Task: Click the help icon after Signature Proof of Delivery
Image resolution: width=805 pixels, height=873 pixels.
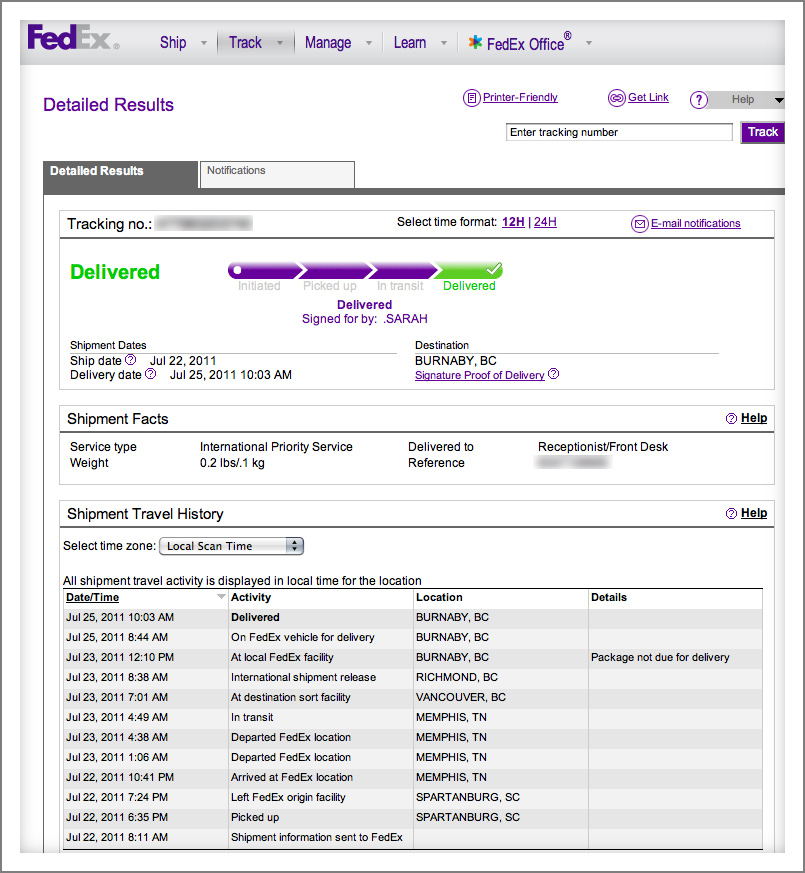Action: [553, 374]
